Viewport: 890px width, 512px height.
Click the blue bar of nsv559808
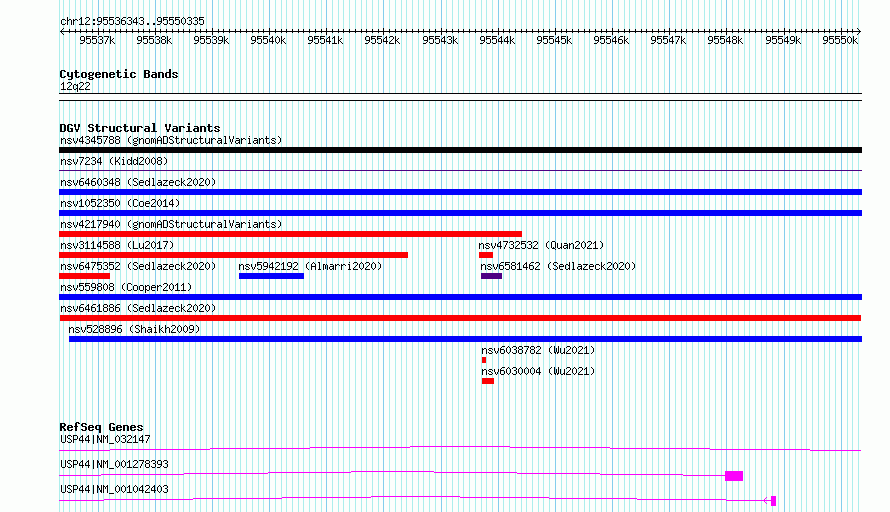point(460,297)
